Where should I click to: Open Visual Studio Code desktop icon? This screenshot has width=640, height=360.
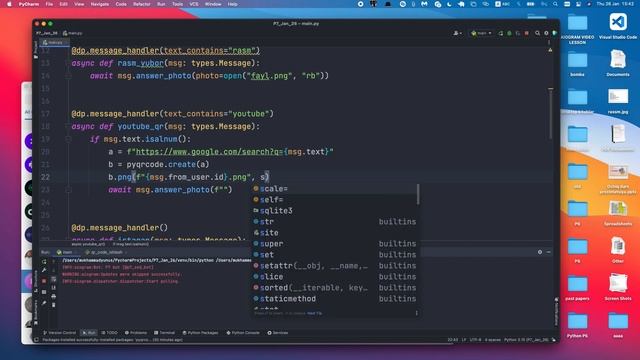618,26
